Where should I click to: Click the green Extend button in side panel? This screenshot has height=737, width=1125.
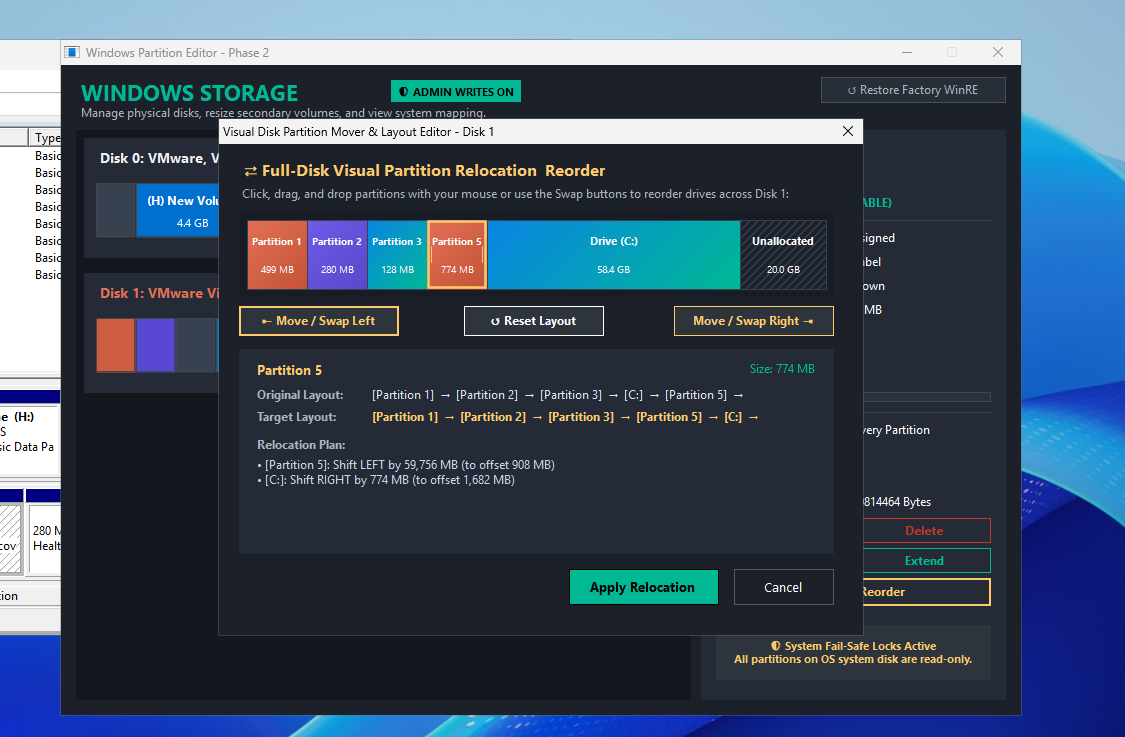pos(926,560)
